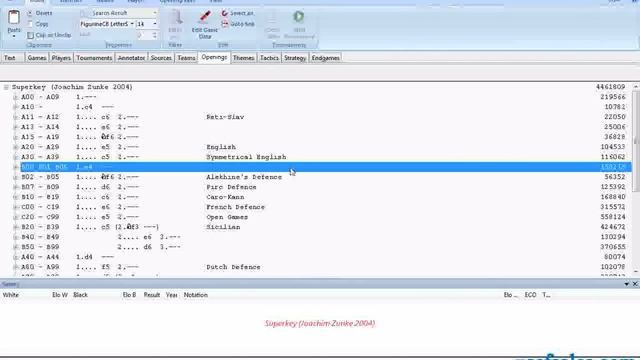Switch to the Teams tab
640x360 pixels.
click(x=186, y=58)
